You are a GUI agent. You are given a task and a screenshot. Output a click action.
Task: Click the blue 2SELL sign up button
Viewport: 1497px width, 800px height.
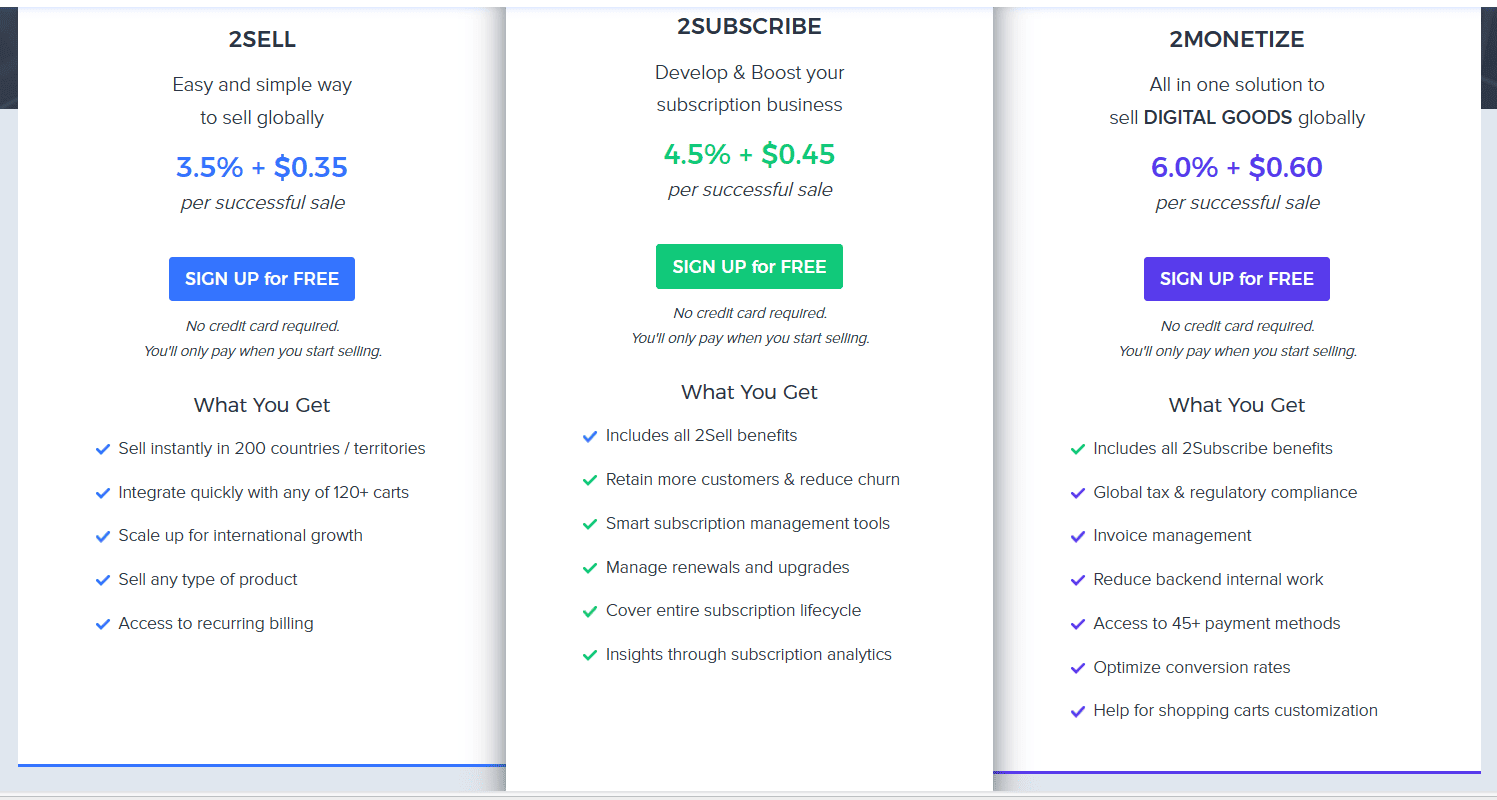(x=262, y=279)
